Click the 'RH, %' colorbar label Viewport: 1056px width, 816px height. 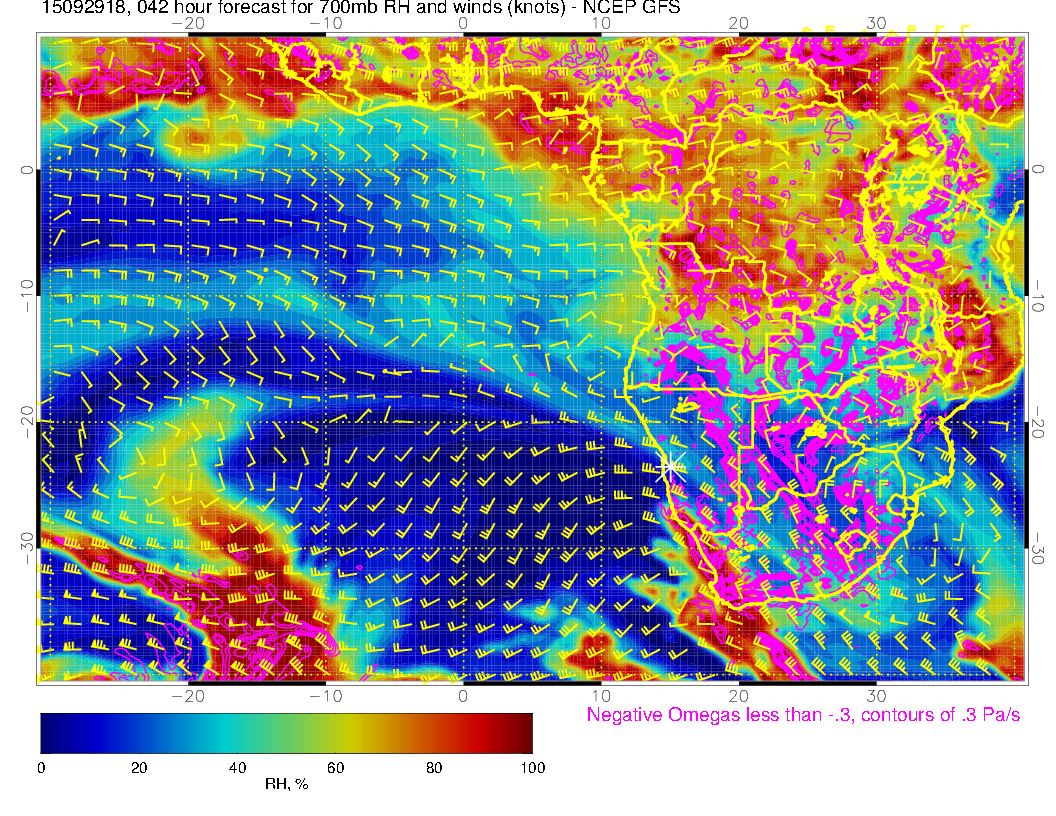286,784
